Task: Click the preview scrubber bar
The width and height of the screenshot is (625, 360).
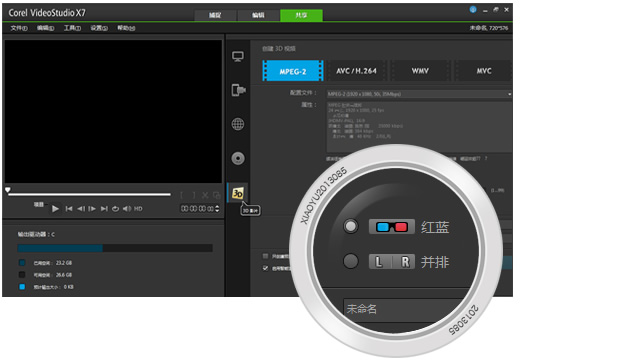Action: [x=89, y=195]
